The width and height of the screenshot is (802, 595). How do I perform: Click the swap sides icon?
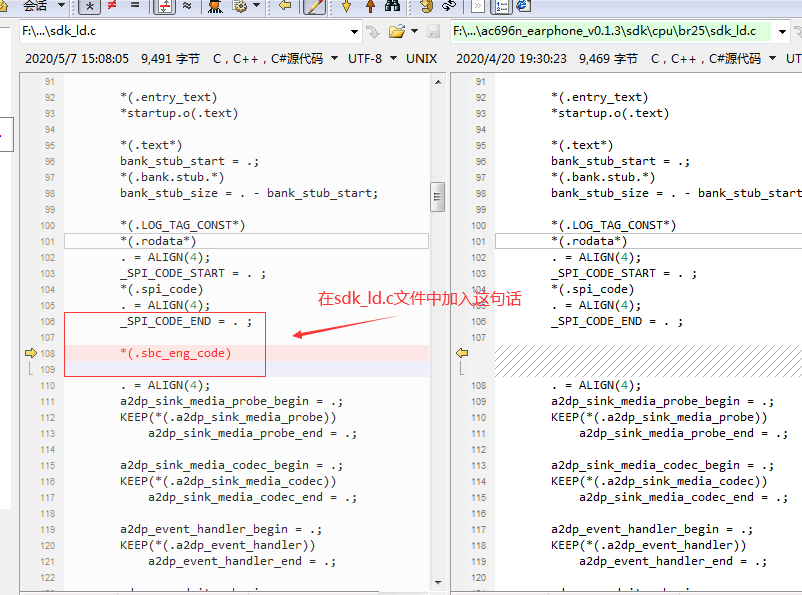(x=449, y=6)
